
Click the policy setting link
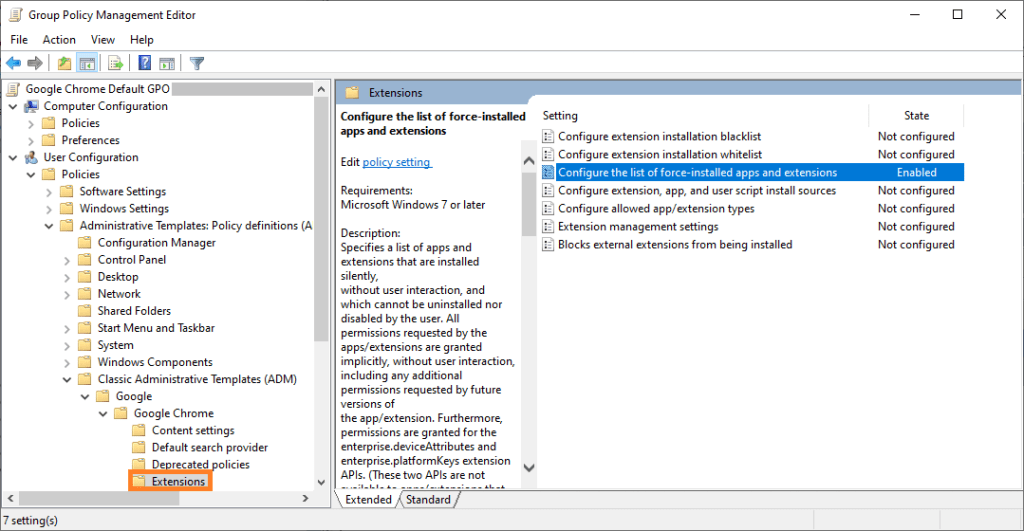[396, 162]
